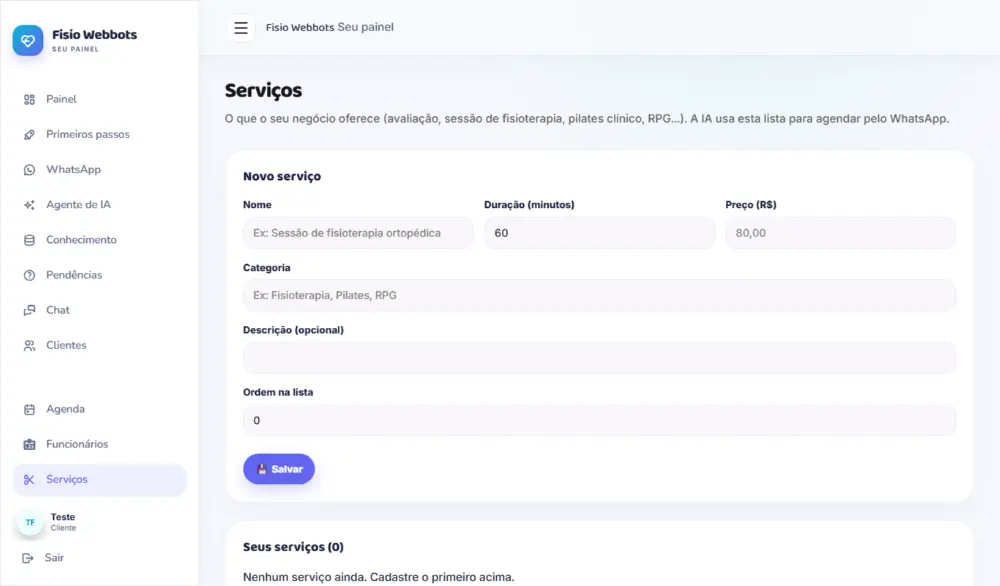The image size is (1000, 586).
Task: Open Painel via its grid icon
Action: tap(29, 99)
